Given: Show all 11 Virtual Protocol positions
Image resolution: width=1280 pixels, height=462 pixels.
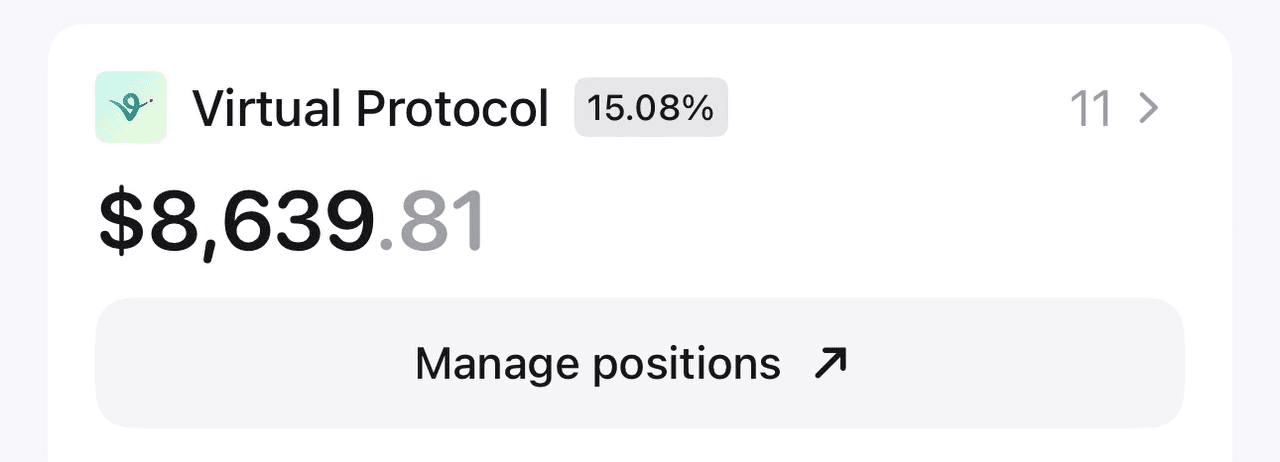Looking at the screenshot, I should [1115, 108].
